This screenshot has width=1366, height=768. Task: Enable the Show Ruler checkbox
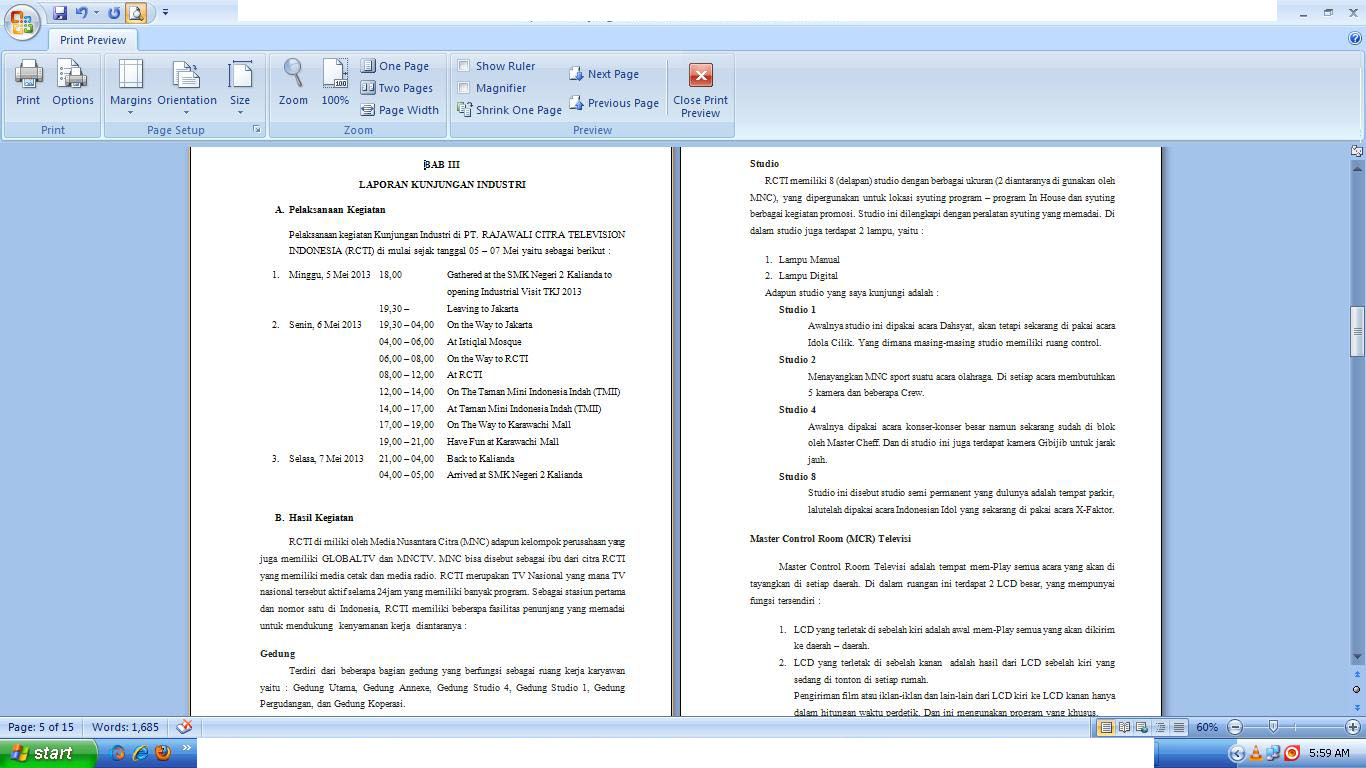tap(464, 66)
